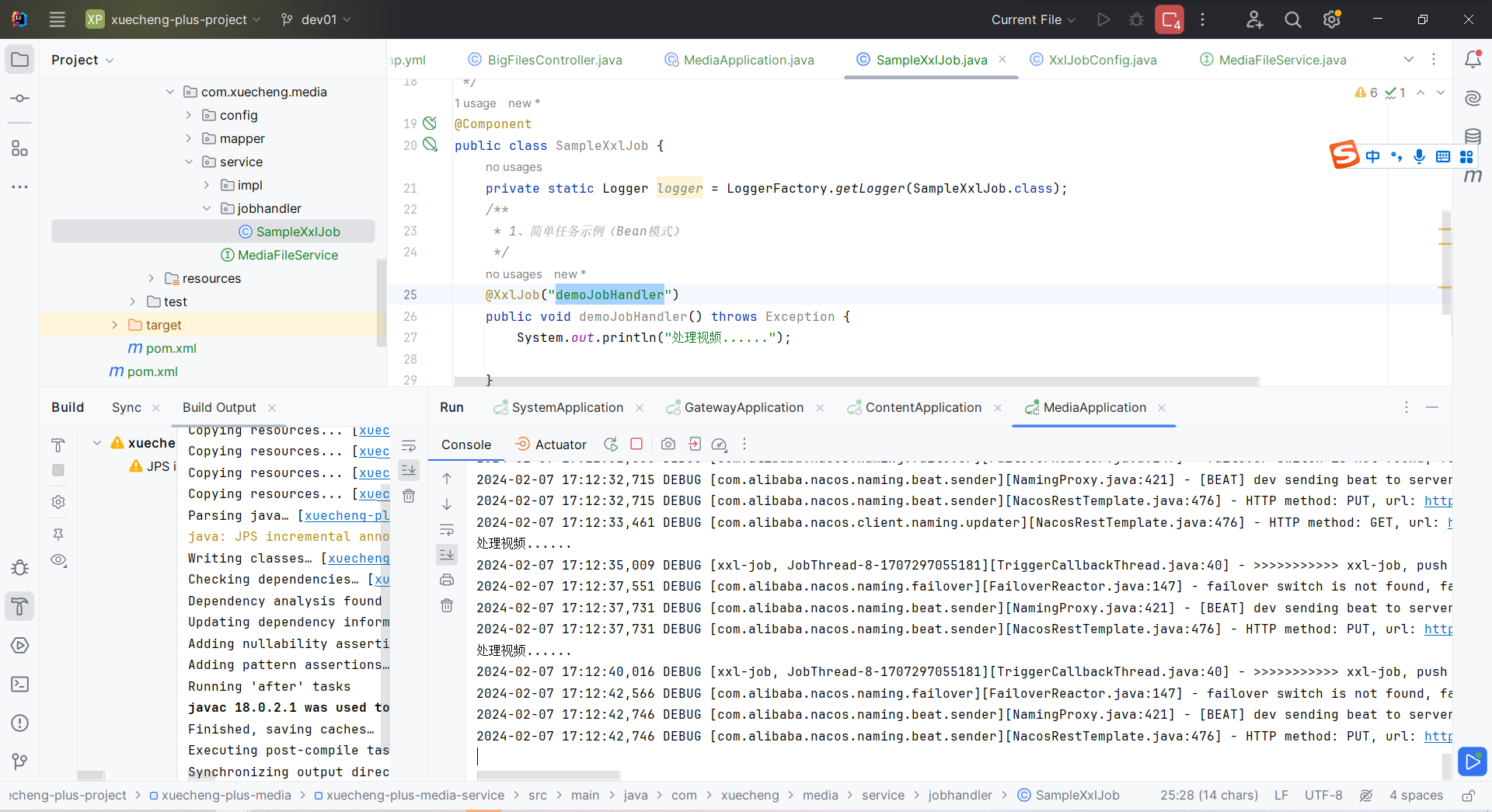Open the Debug tool window in left sidebar
1492x812 pixels.
pos(20,567)
